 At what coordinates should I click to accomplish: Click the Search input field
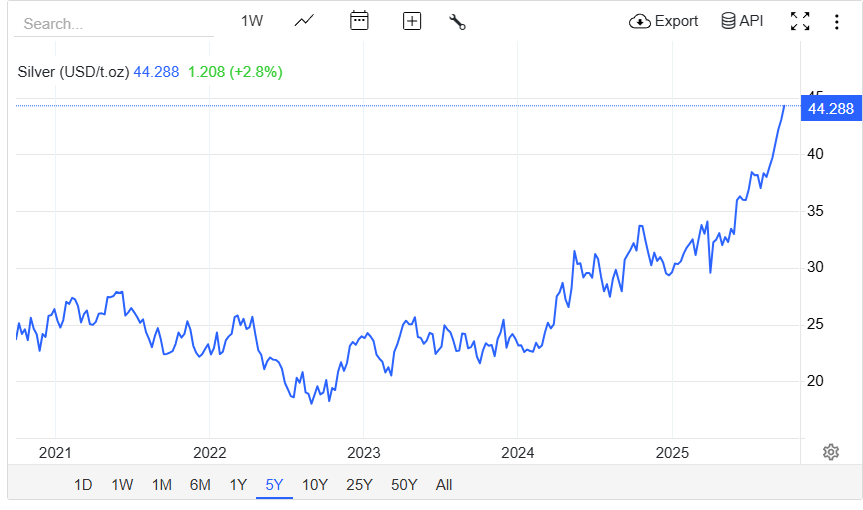[x=114, y=24]
